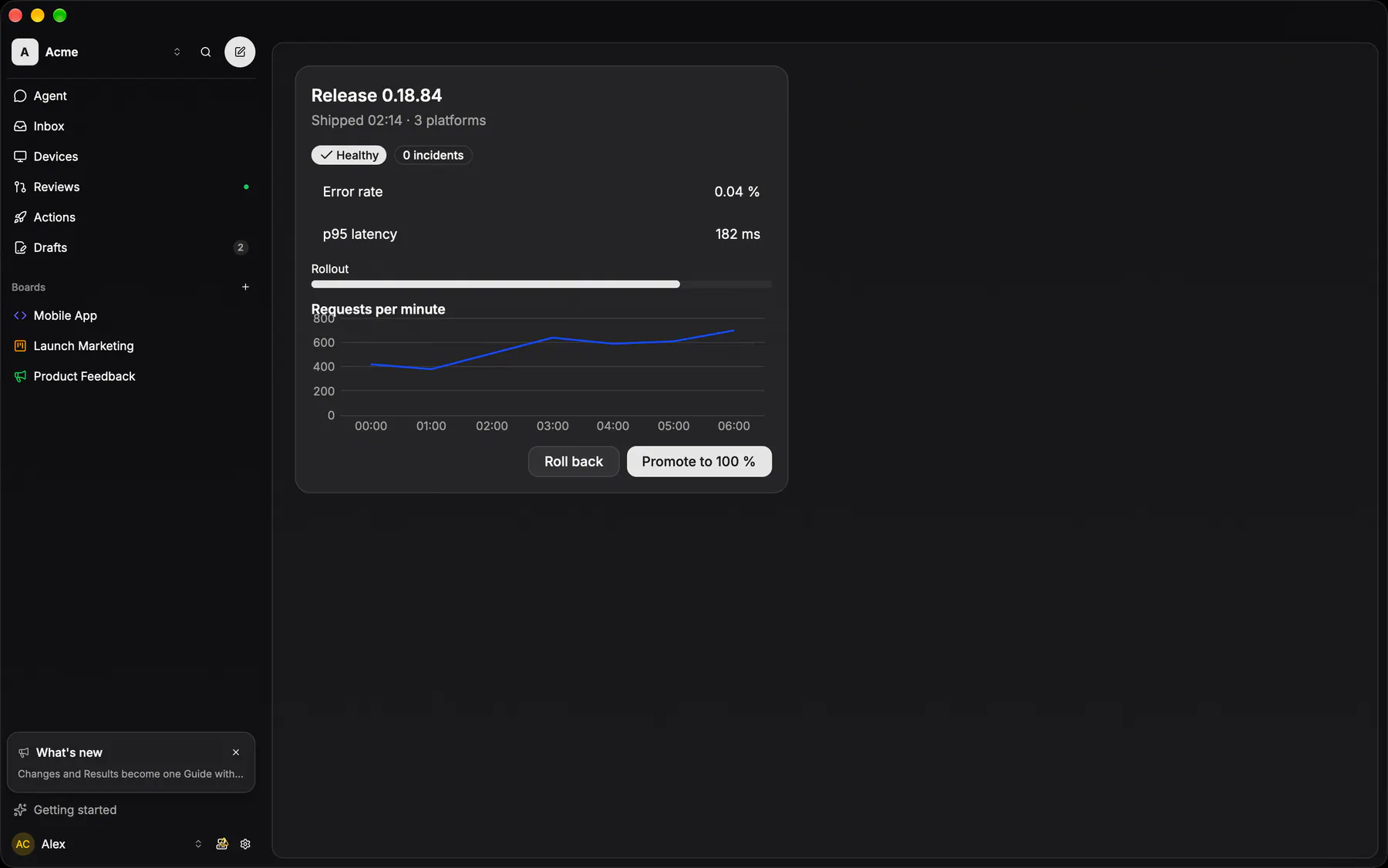Click the Getting started sparkle icon
The image size is (1388, 868).
pos(20,809)
